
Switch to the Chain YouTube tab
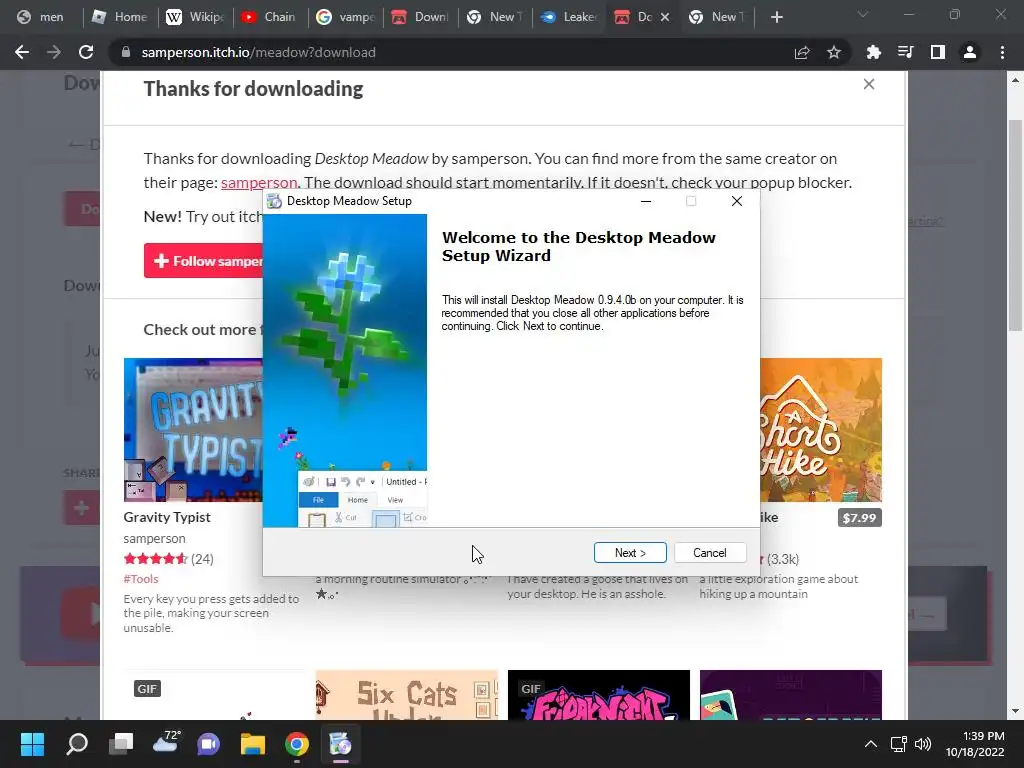(268, 17)
